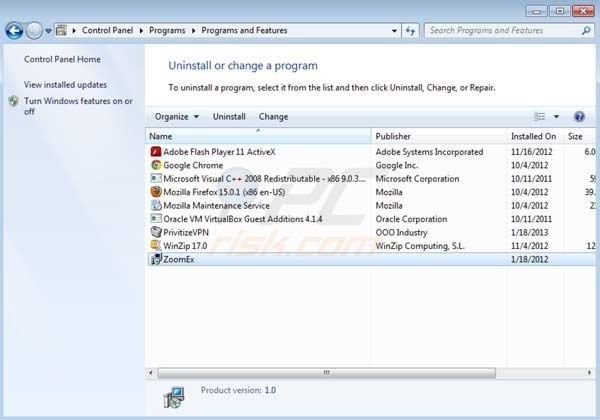The width and height of the screenshot is (600, 420).
Task: Select Microsoft Visual C++ 2008 Redistributable
Action: 264,179
